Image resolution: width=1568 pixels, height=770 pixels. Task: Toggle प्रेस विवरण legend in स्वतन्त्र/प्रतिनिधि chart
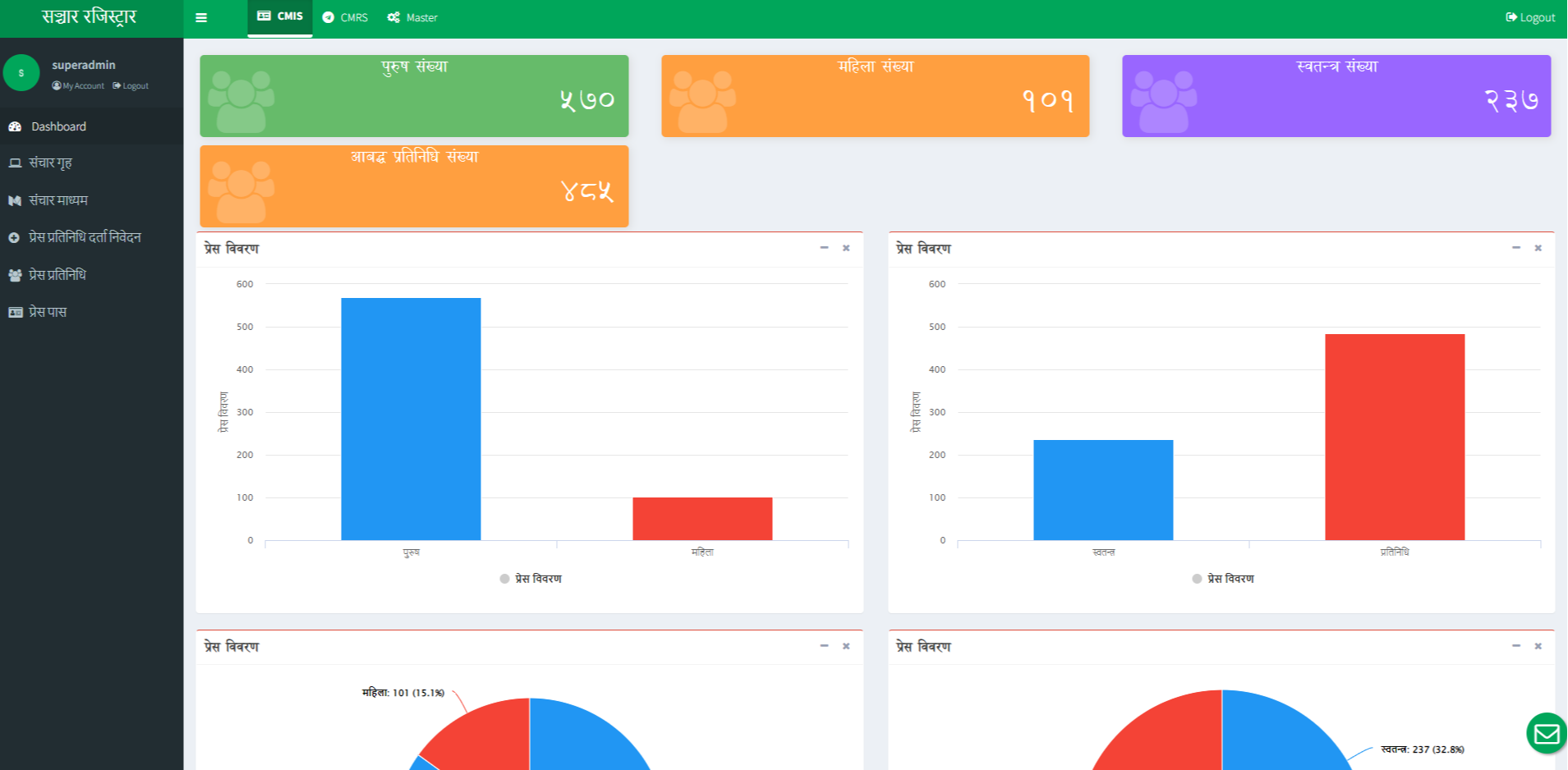pos(1223,579)
